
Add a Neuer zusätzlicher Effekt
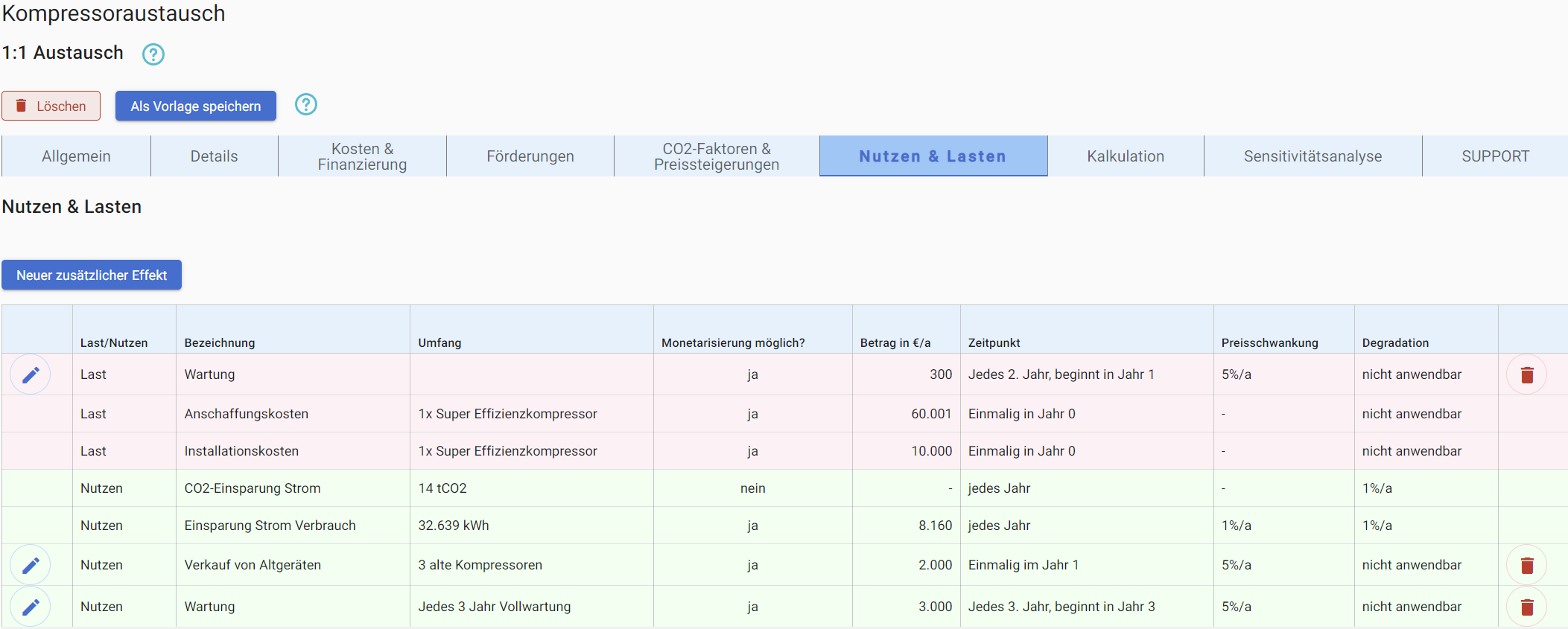pyautogui.click(x=92, y=275)
